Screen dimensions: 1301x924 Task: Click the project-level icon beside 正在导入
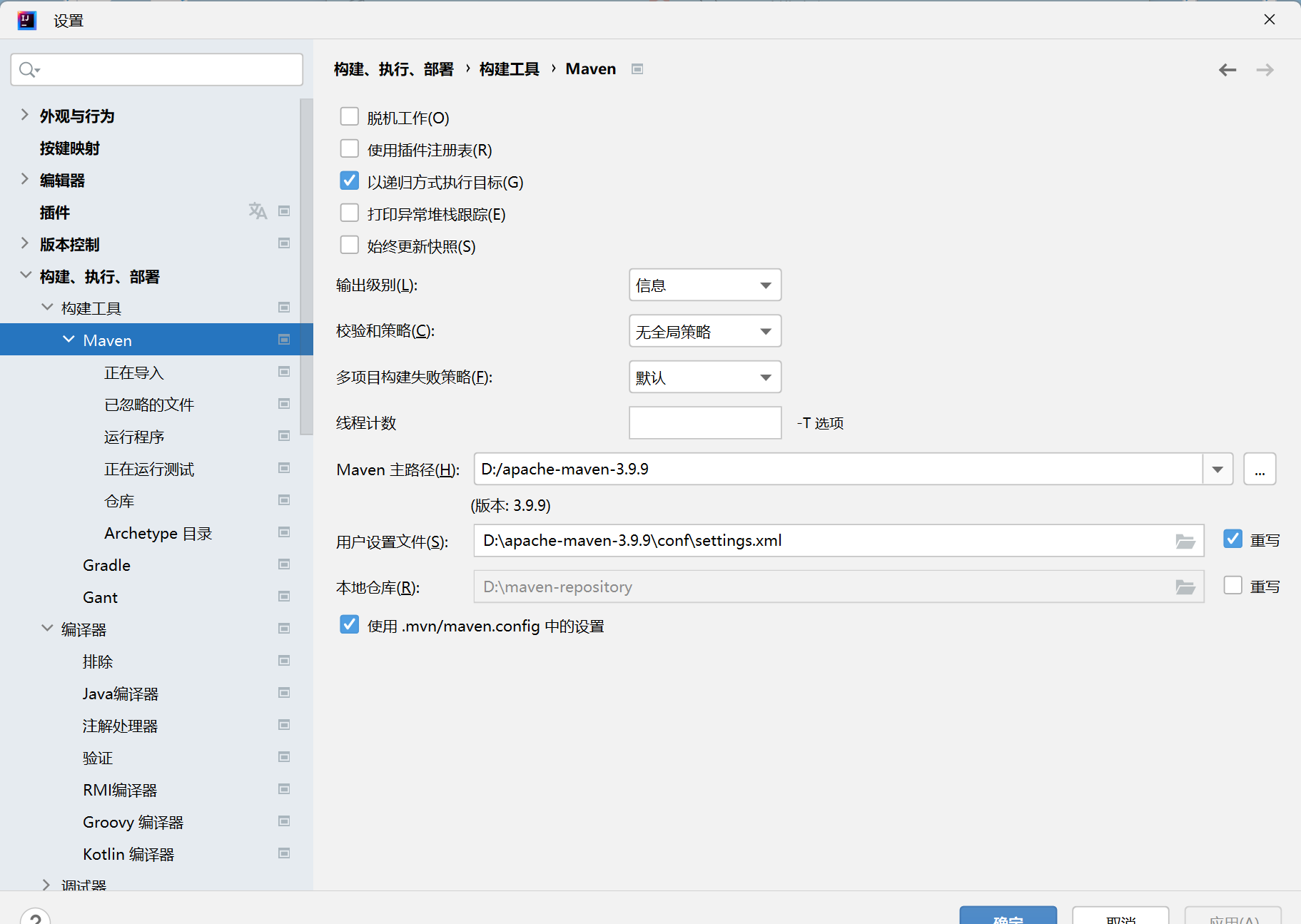tap(284, 372)
